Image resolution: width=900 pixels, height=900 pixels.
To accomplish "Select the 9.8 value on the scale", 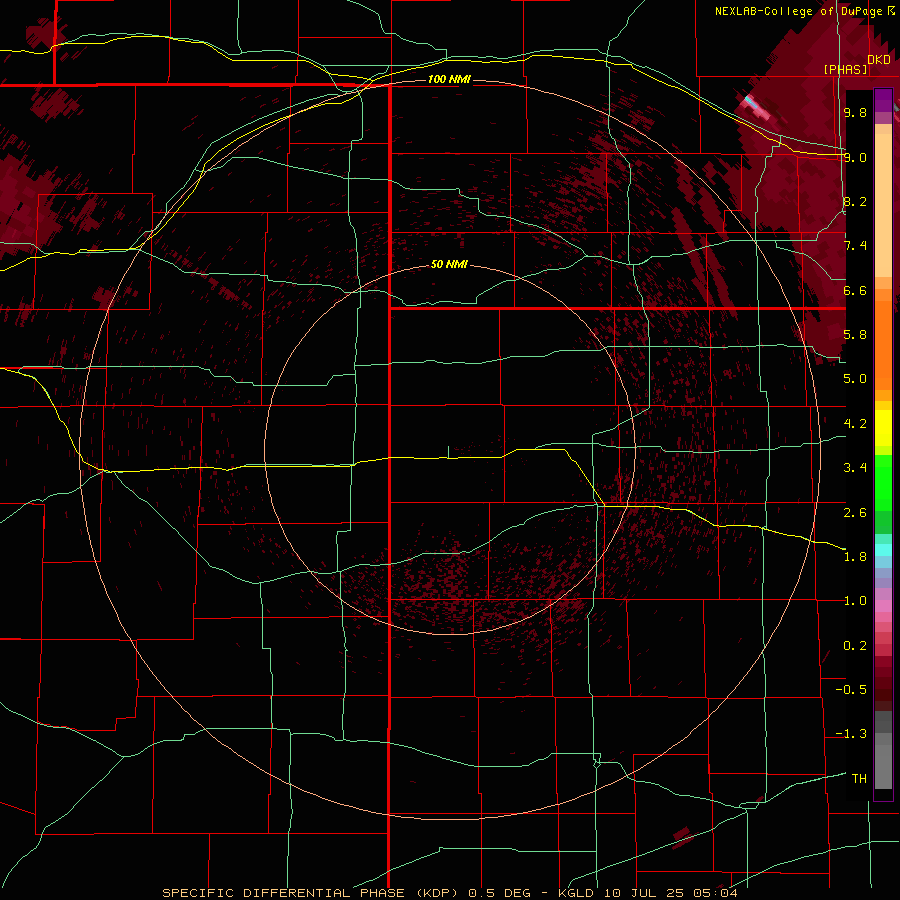I will tap(855, 113).
